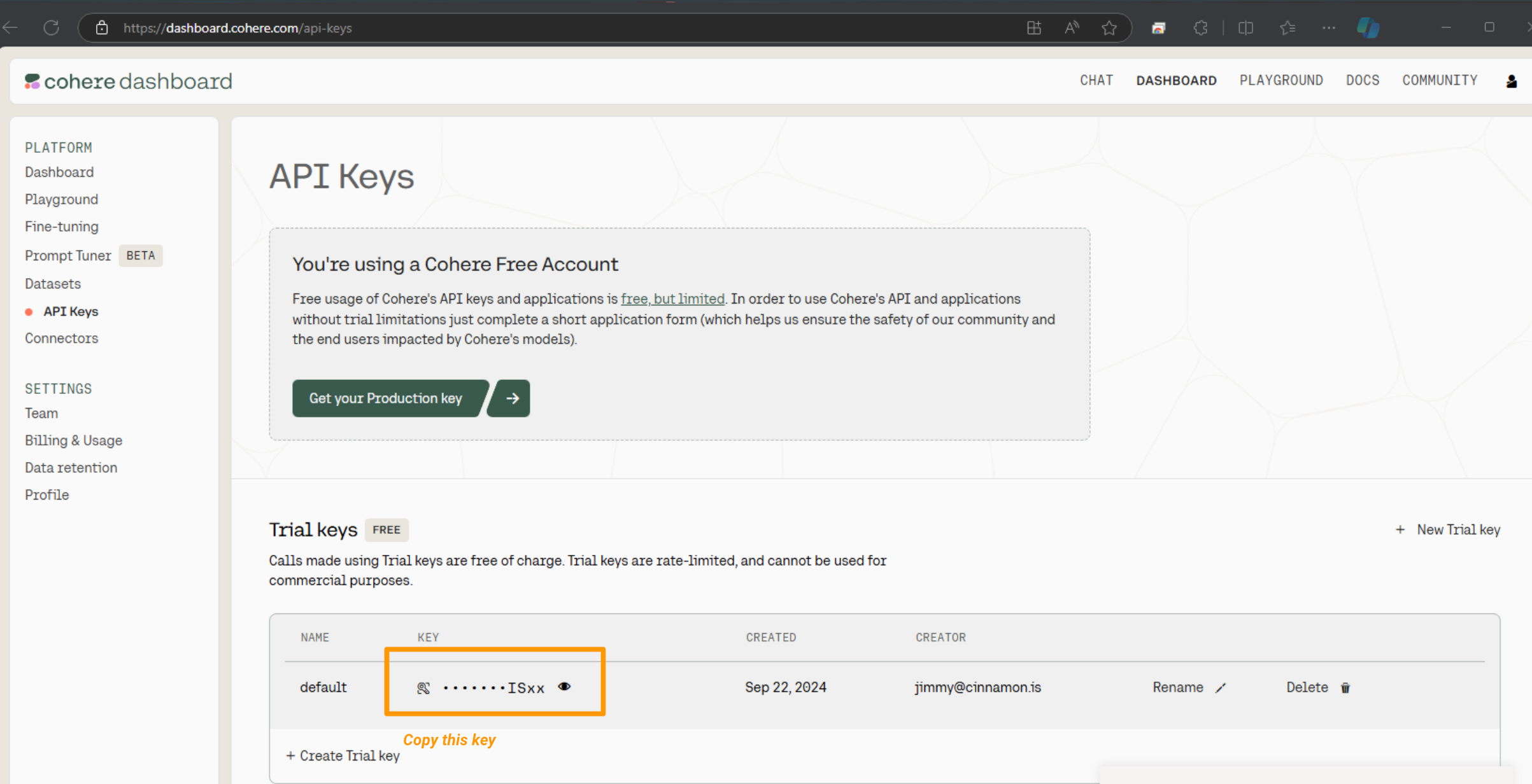Click the browser extensions icon in toolbar

(x=1200, y=28)
